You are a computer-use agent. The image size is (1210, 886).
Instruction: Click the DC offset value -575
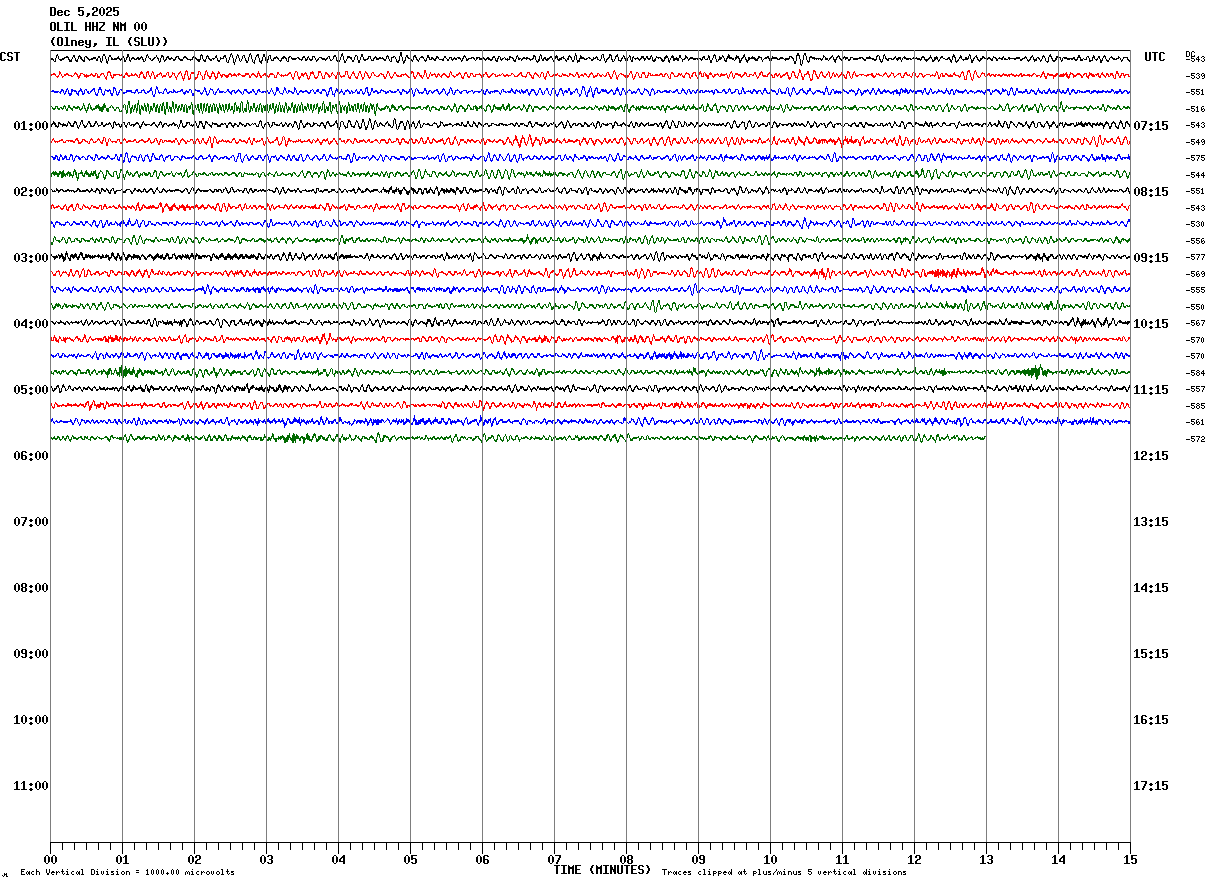point(1195,158)
